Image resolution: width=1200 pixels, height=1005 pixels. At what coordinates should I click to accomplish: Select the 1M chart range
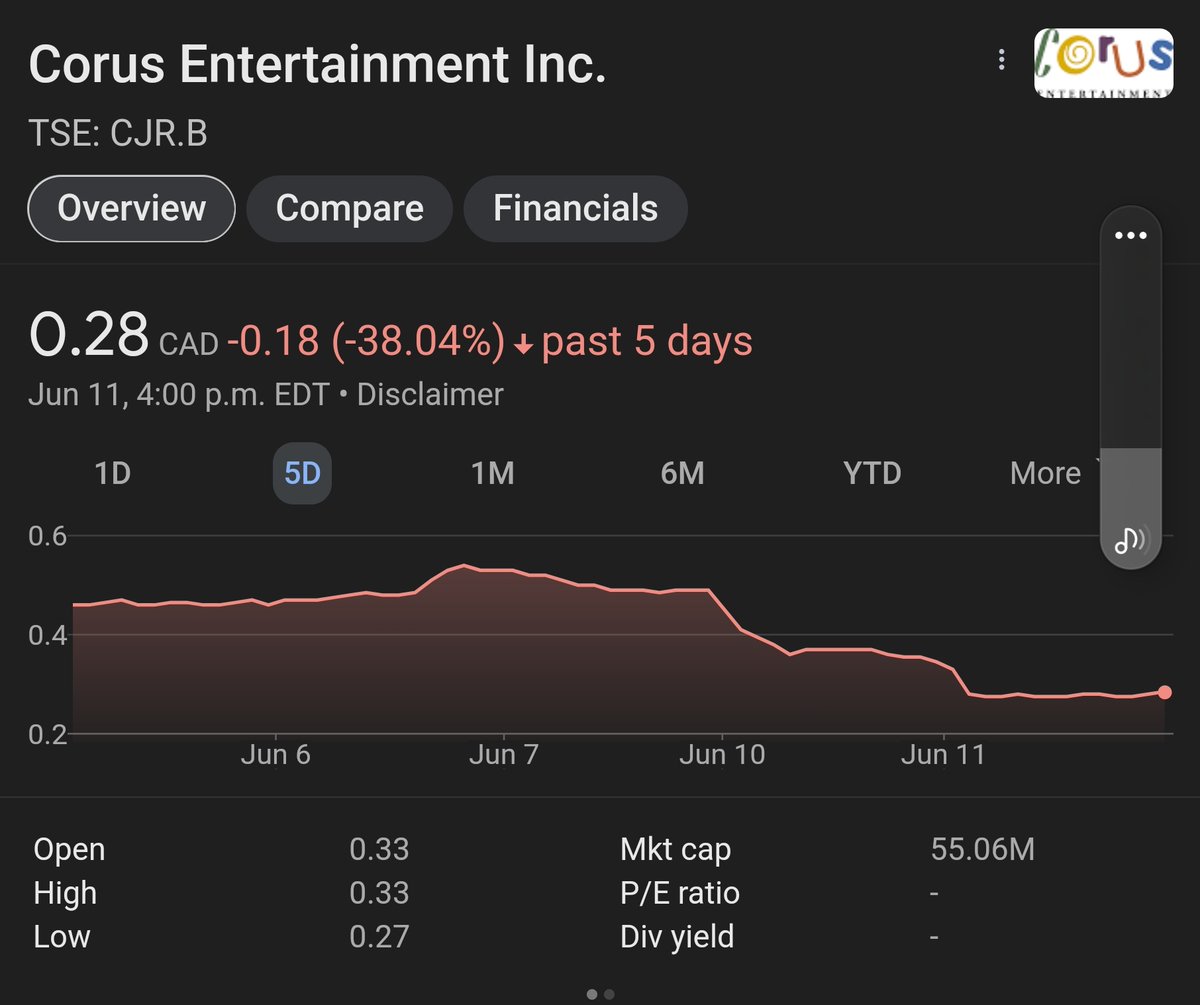493,473
